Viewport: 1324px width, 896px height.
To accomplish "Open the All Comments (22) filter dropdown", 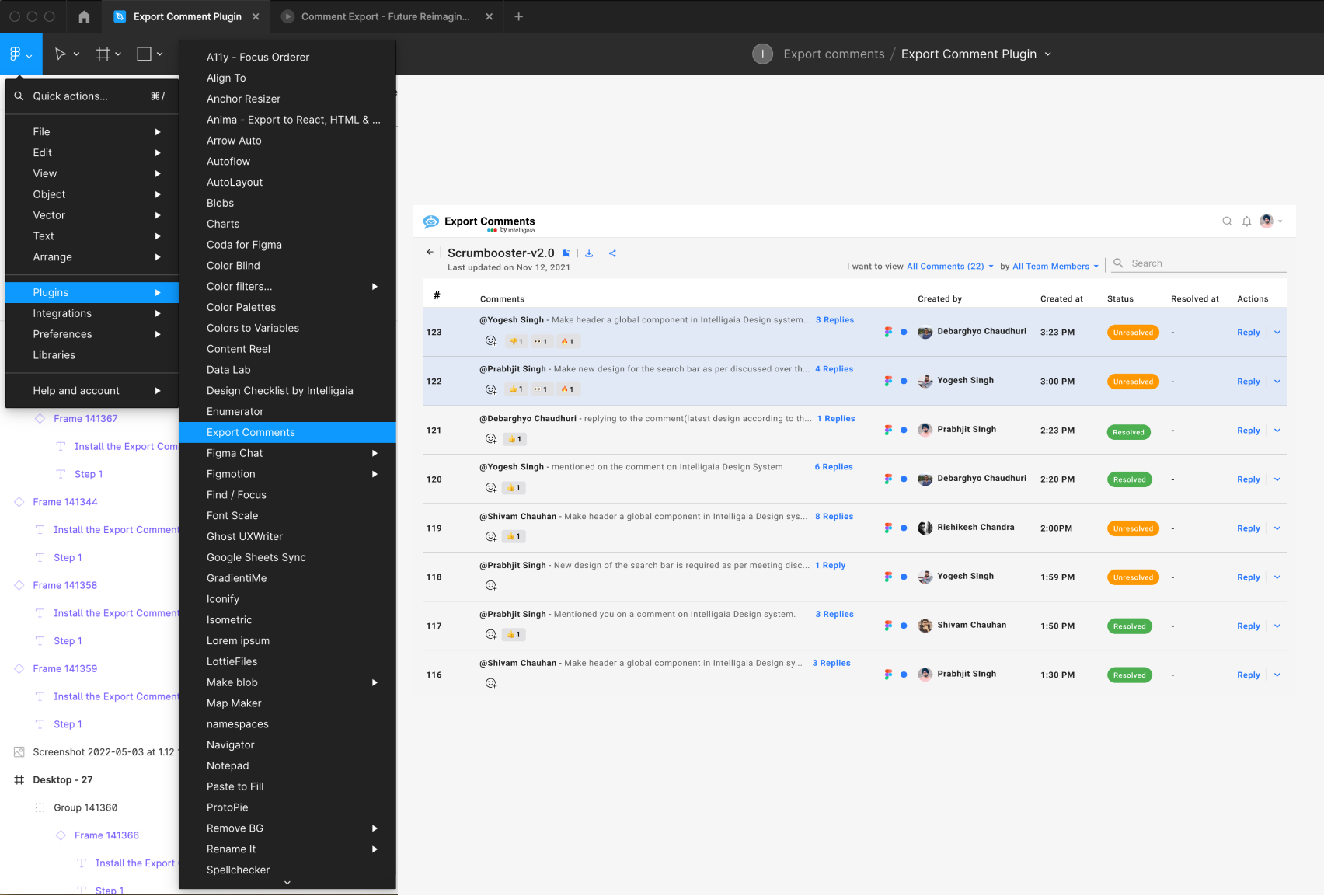I will click(949, 266).
